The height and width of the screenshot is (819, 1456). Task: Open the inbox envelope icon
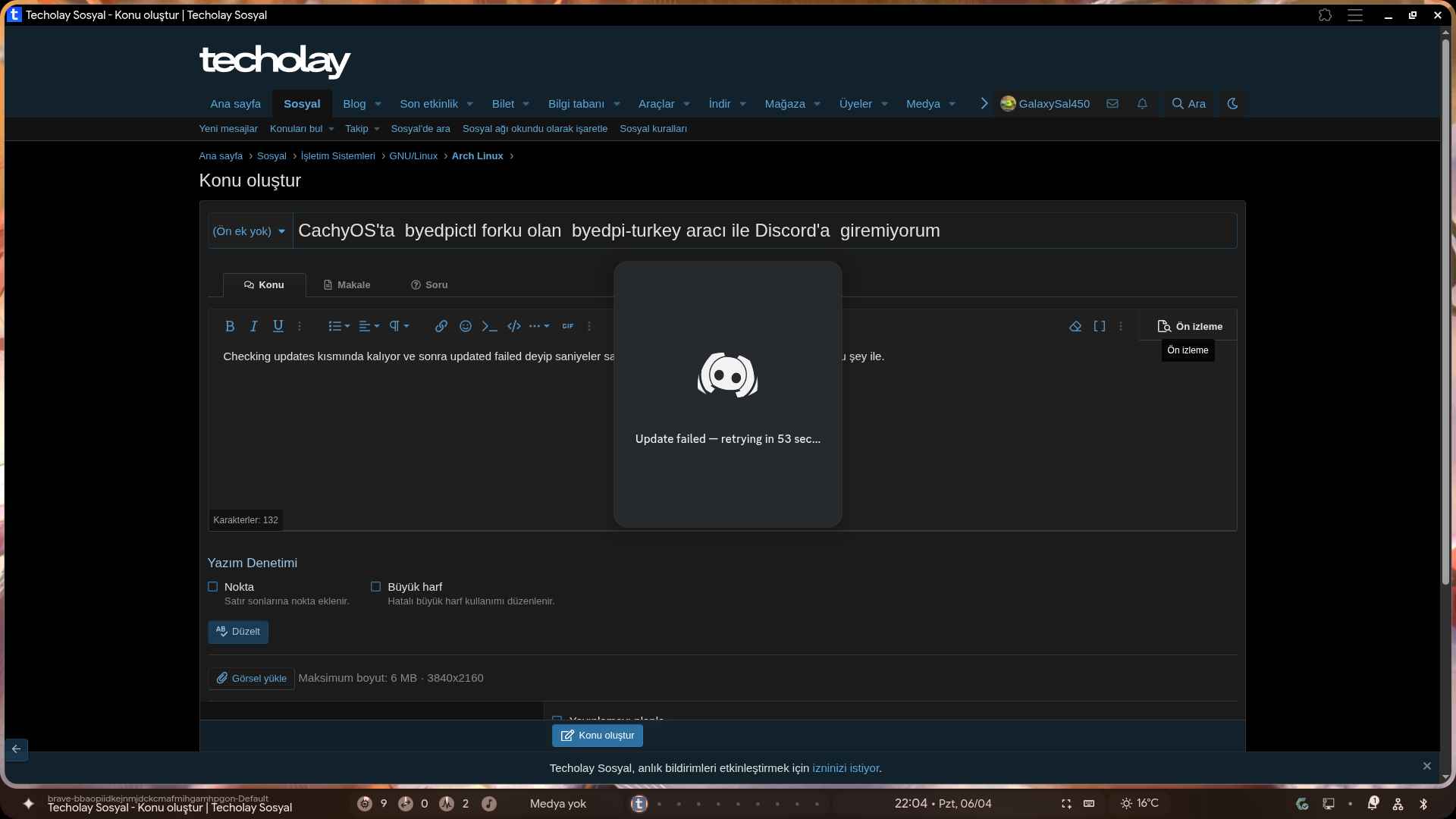tap(1112, 104)
